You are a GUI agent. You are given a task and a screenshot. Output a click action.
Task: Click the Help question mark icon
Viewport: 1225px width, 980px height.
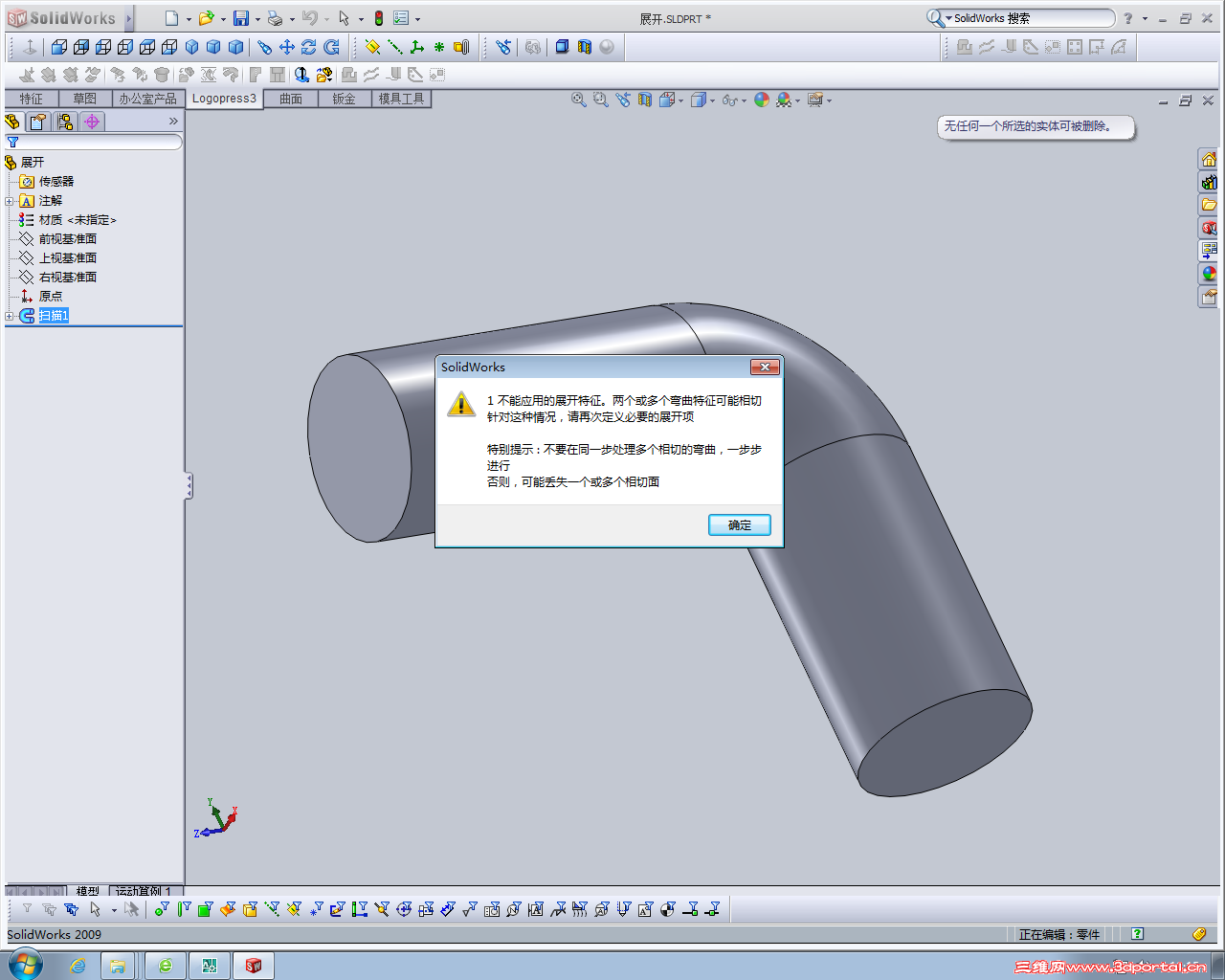click(1128, 18)
